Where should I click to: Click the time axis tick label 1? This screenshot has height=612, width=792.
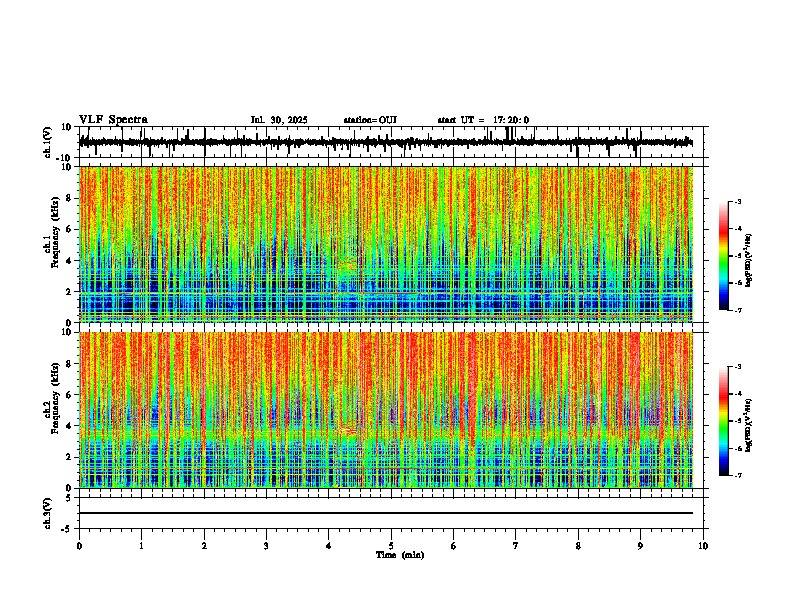(141, 546)
